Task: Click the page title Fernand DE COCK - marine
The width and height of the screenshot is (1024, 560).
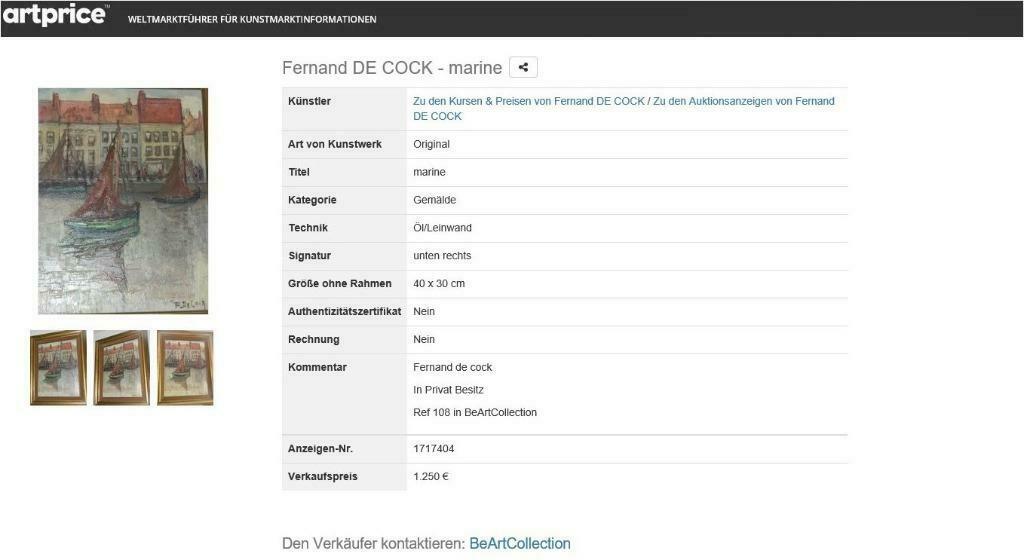Action: click(x=392, y=68)
